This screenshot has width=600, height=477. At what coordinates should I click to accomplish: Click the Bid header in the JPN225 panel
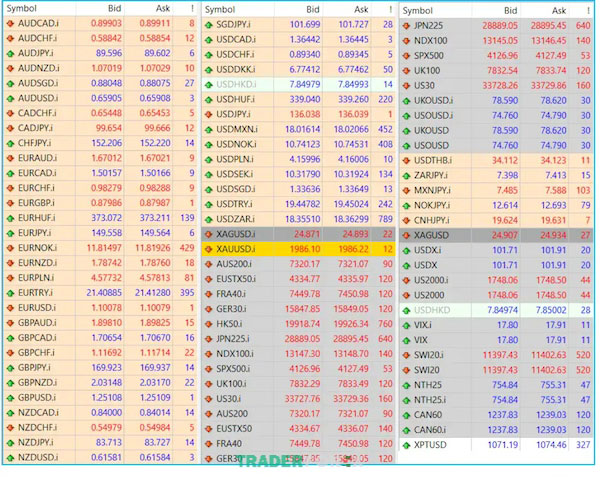click(x=511, y=11)
